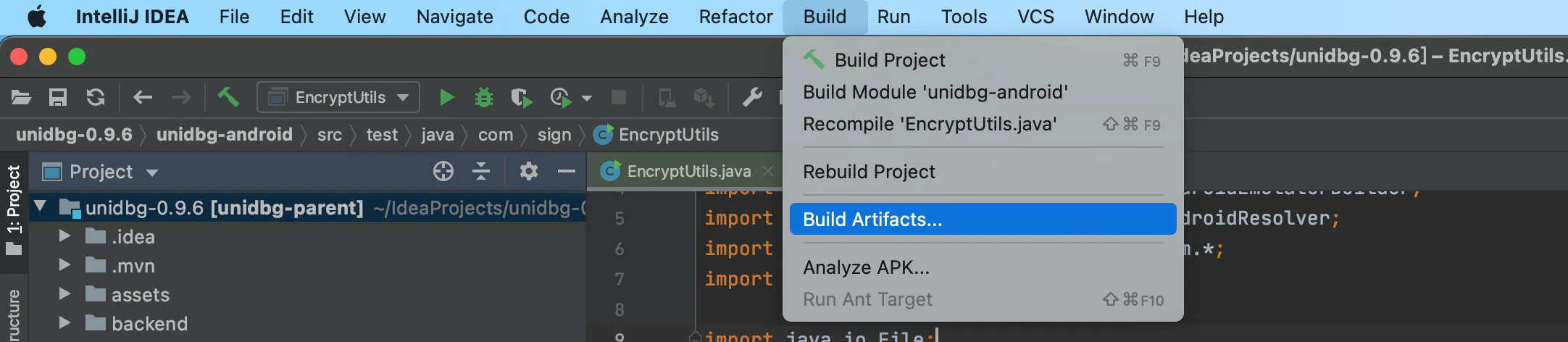Hide the Project panel with minus icon

point(567,171)
